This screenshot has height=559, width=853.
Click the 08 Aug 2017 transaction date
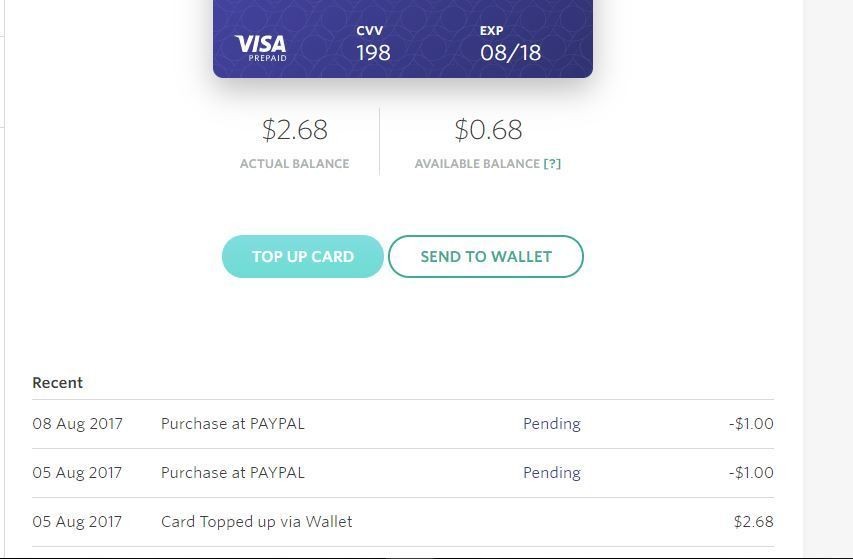tap(77, 424)
